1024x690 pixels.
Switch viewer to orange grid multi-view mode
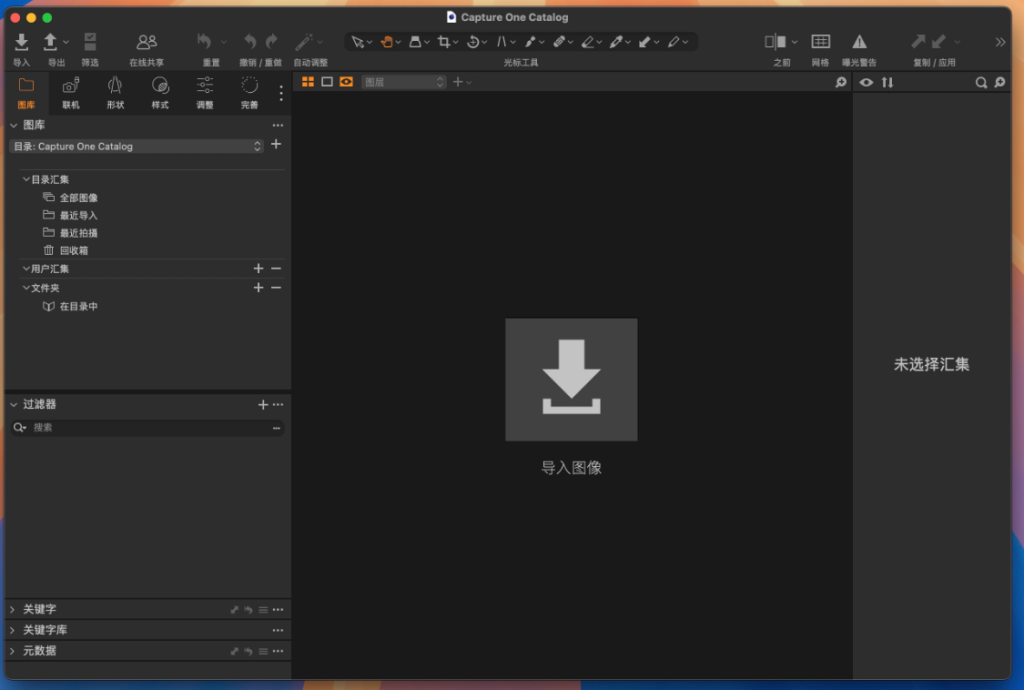coord(308,82)
